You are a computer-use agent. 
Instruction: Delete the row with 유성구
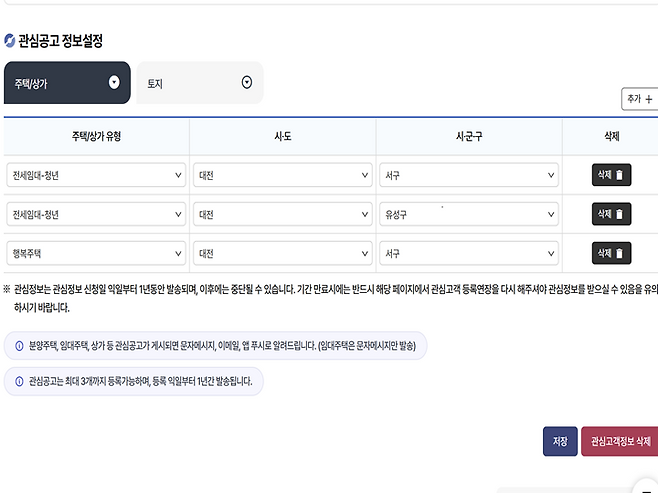[x=611, y=214]
